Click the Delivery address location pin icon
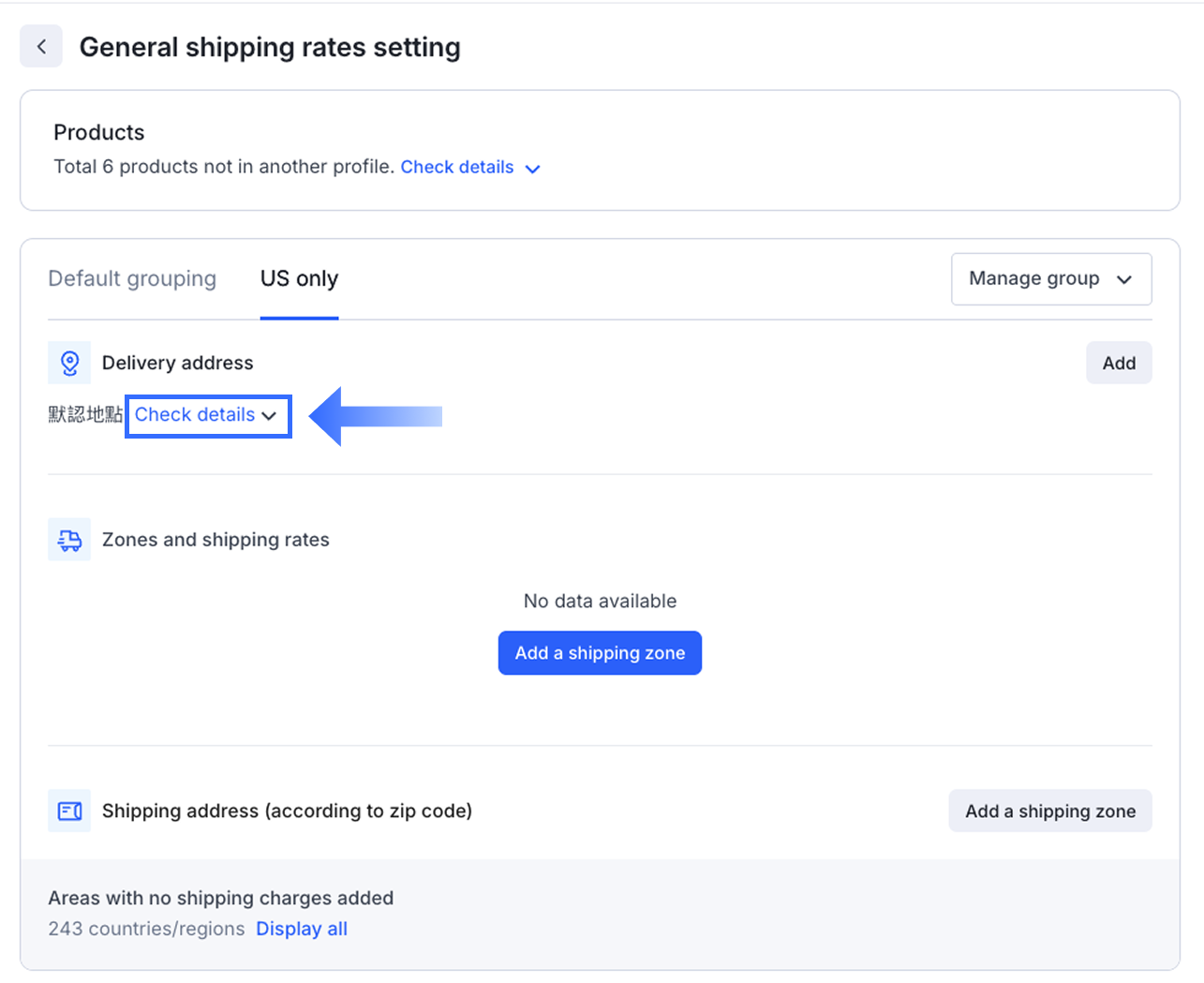 coord(69,363)
